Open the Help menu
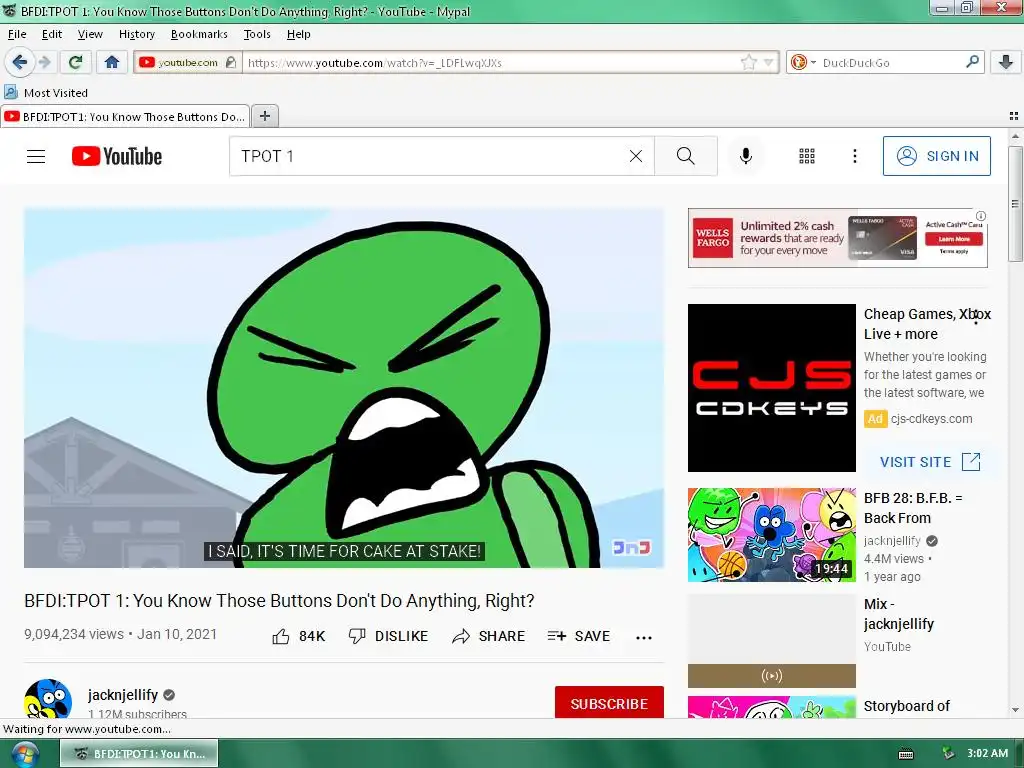This screenshot has width=1024, height=768. (298, 34)
